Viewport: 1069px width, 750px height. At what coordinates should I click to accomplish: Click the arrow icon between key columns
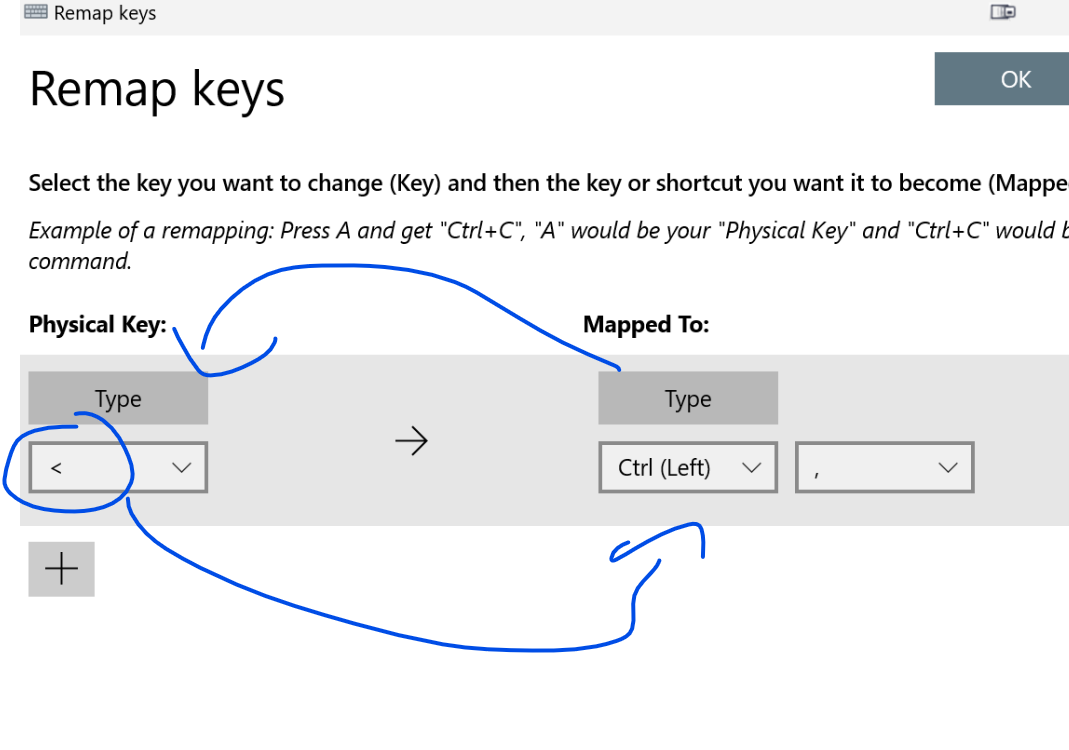point(412,440)
